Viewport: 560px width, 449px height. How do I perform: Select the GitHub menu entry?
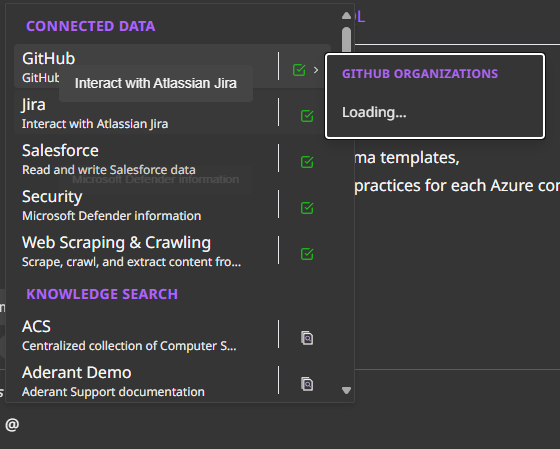[172, 66]
